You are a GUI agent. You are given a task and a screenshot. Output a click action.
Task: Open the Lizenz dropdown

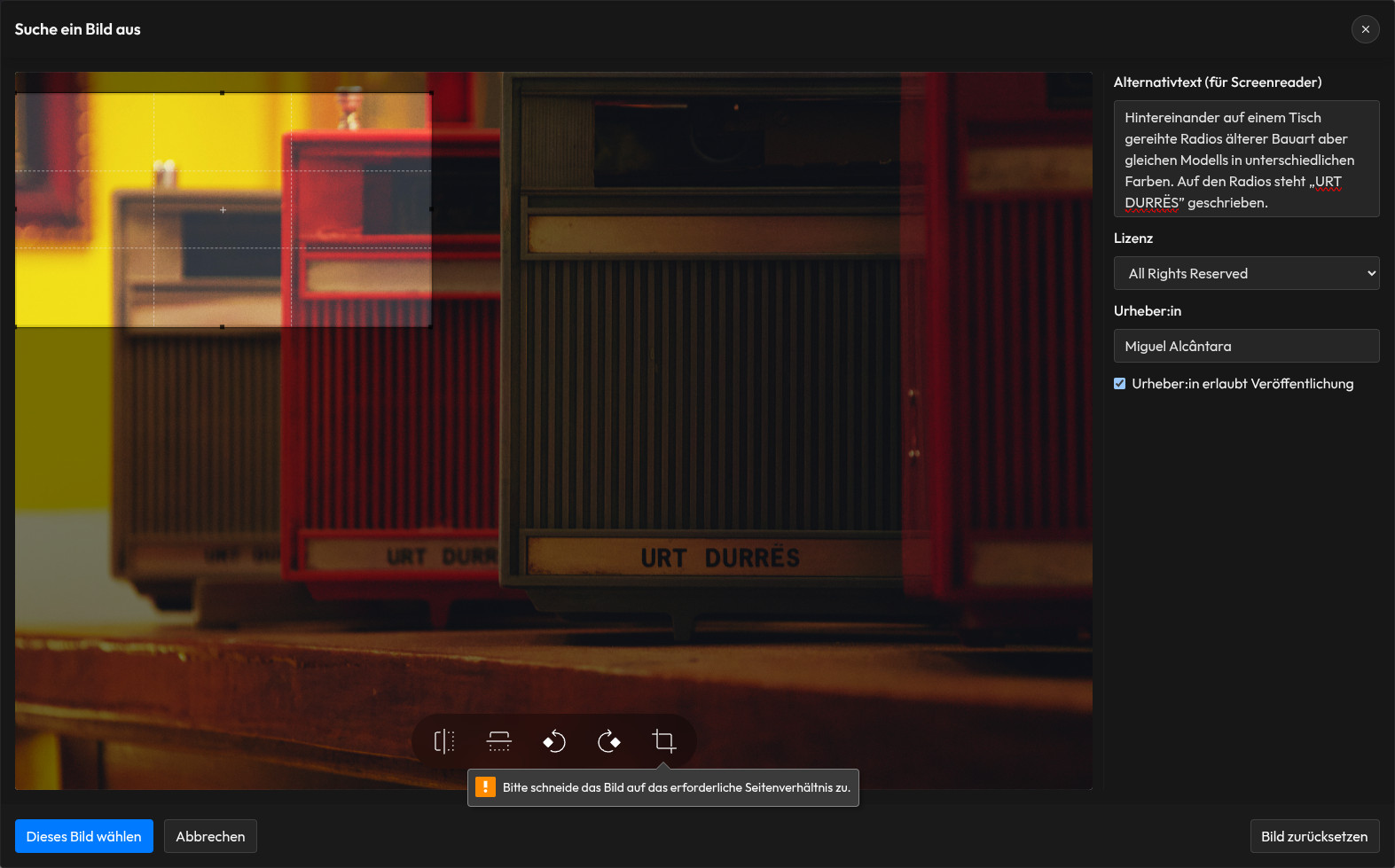[1247, 273]
